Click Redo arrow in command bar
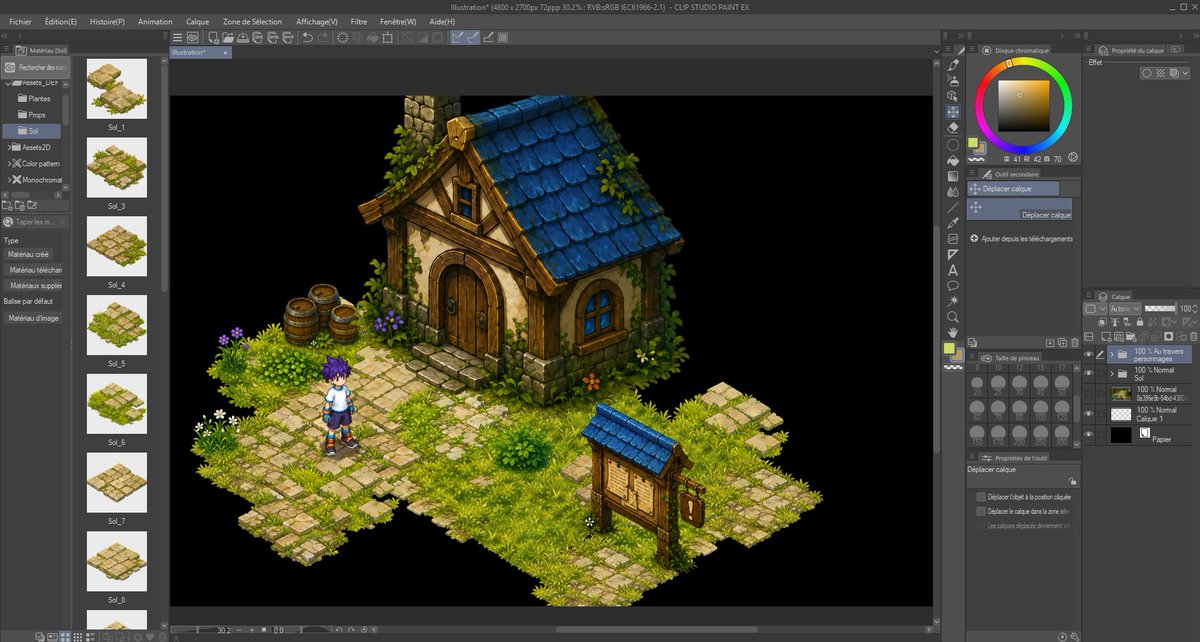Viewport: 1200px width, 642px height. point(323,37)
